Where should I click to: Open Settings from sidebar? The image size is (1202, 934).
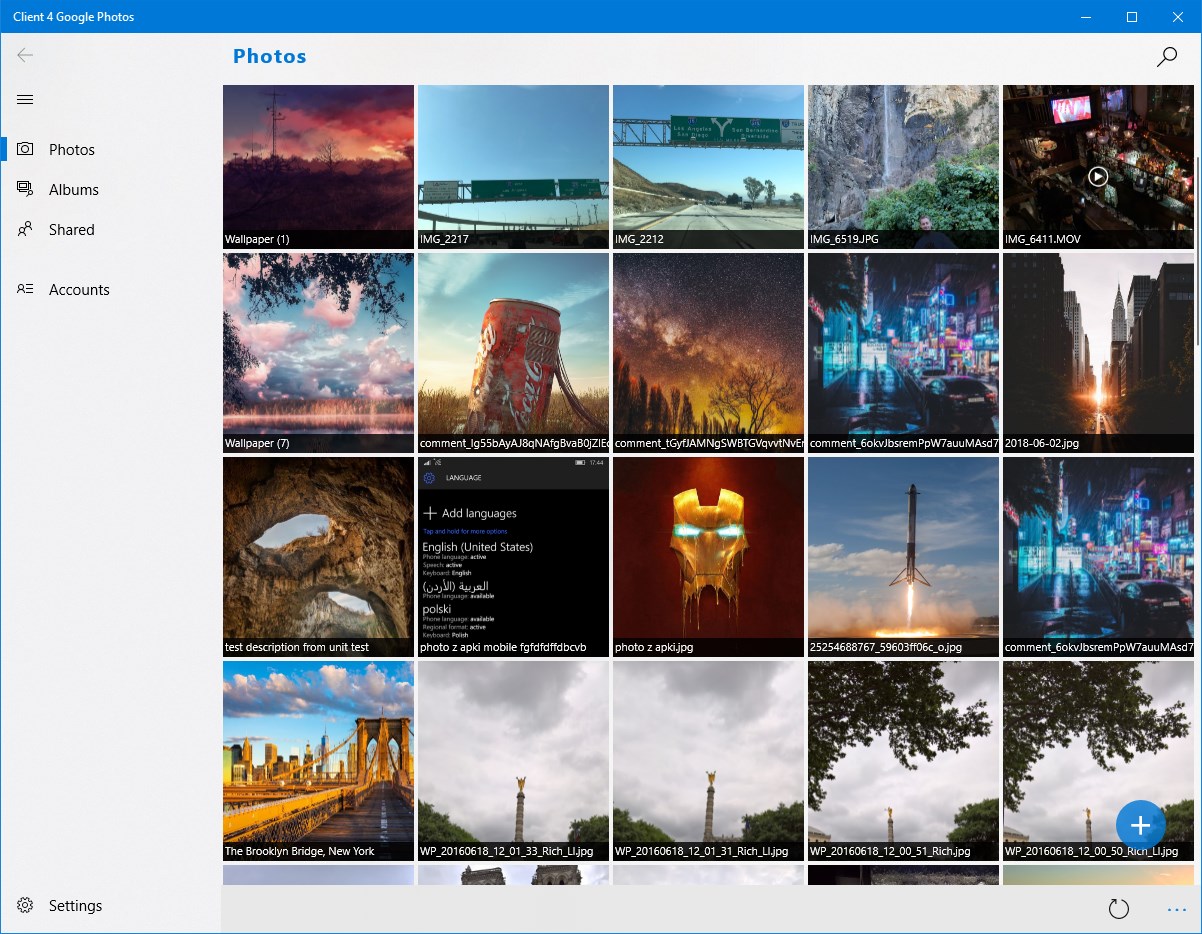point(110,905)
